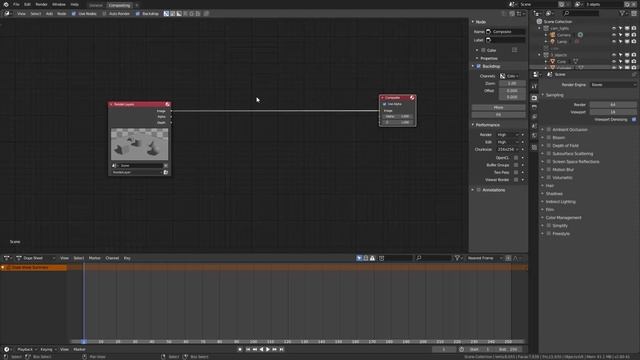The height and width of the screenshot is (360, 640).
Task: Open the RenderLayer dropdown on the node
Action: tap(137, 172)
